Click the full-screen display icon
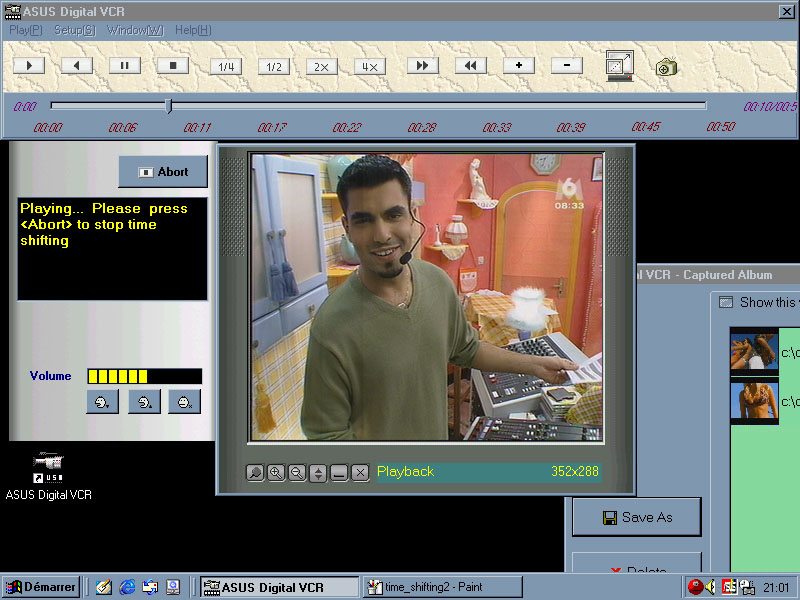Image resolution: width=800 pixels, height=600 pixels. coord(619,66)
